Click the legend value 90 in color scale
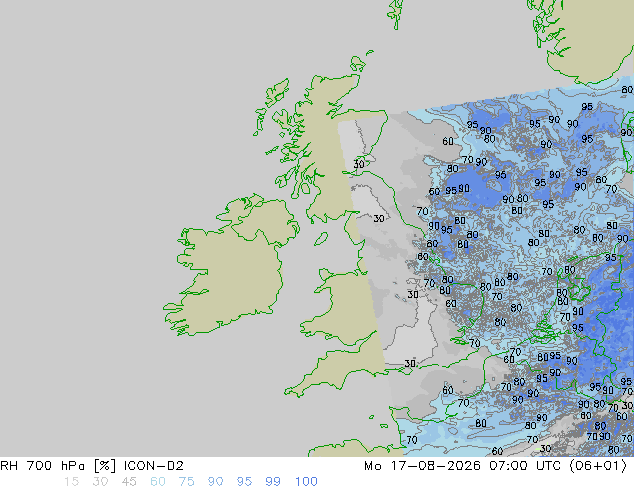This screenshot has height=490, width=634. 215,482
